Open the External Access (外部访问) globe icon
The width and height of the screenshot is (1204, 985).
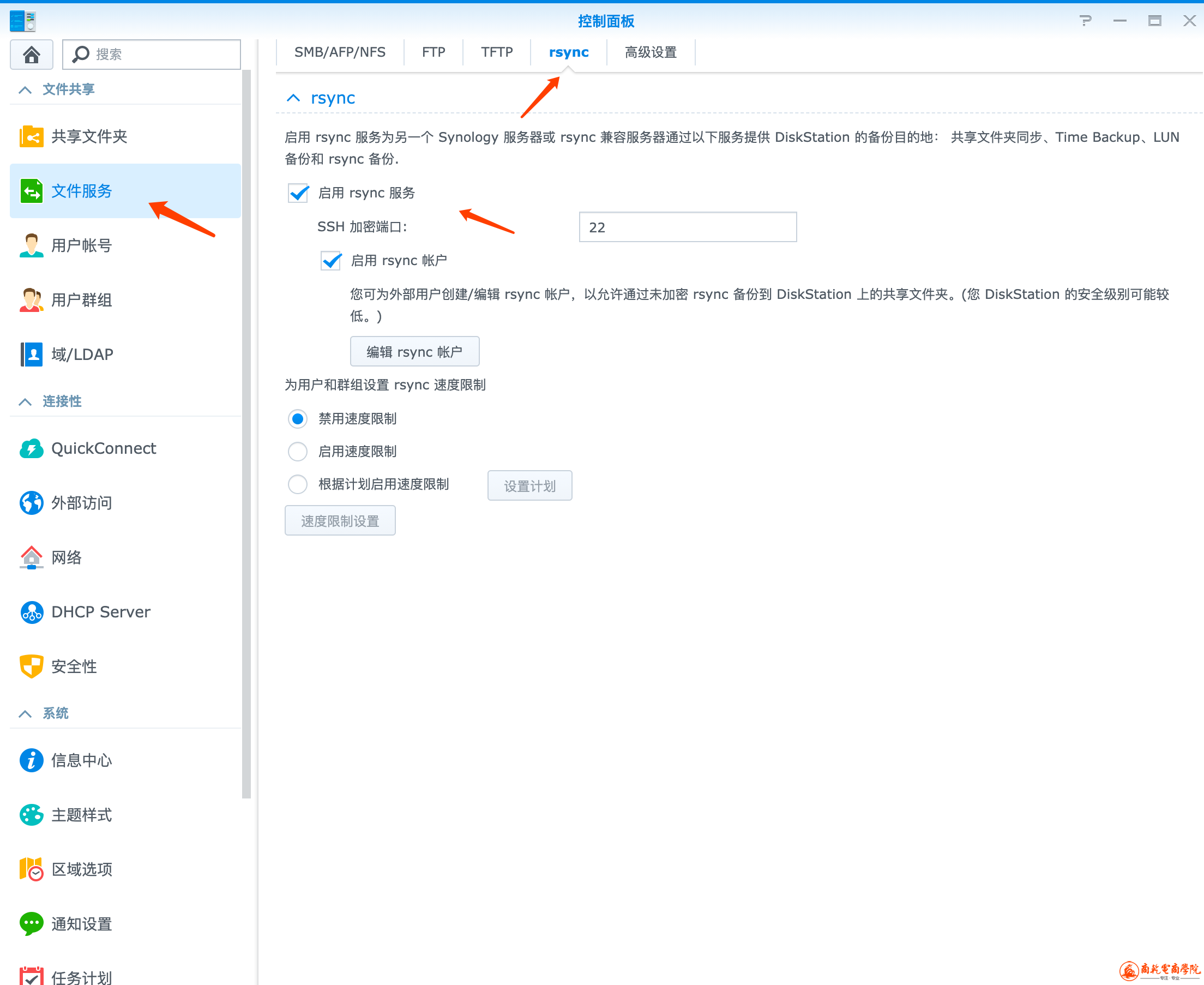point(31,503)
